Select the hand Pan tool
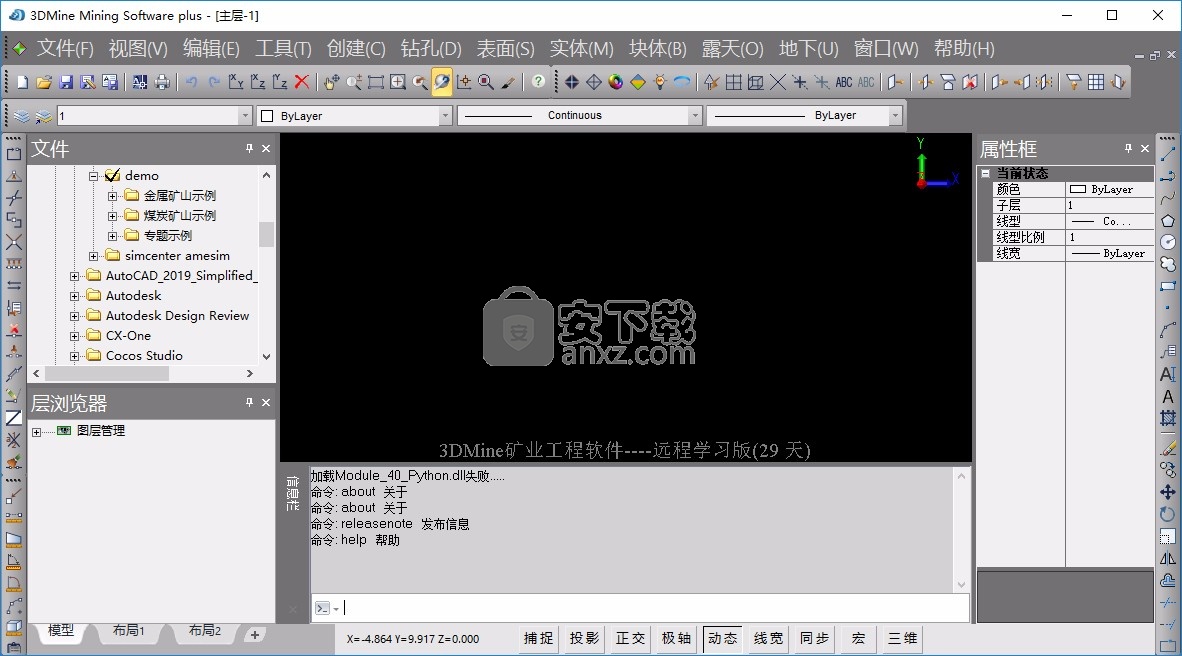 click(332, 82)
